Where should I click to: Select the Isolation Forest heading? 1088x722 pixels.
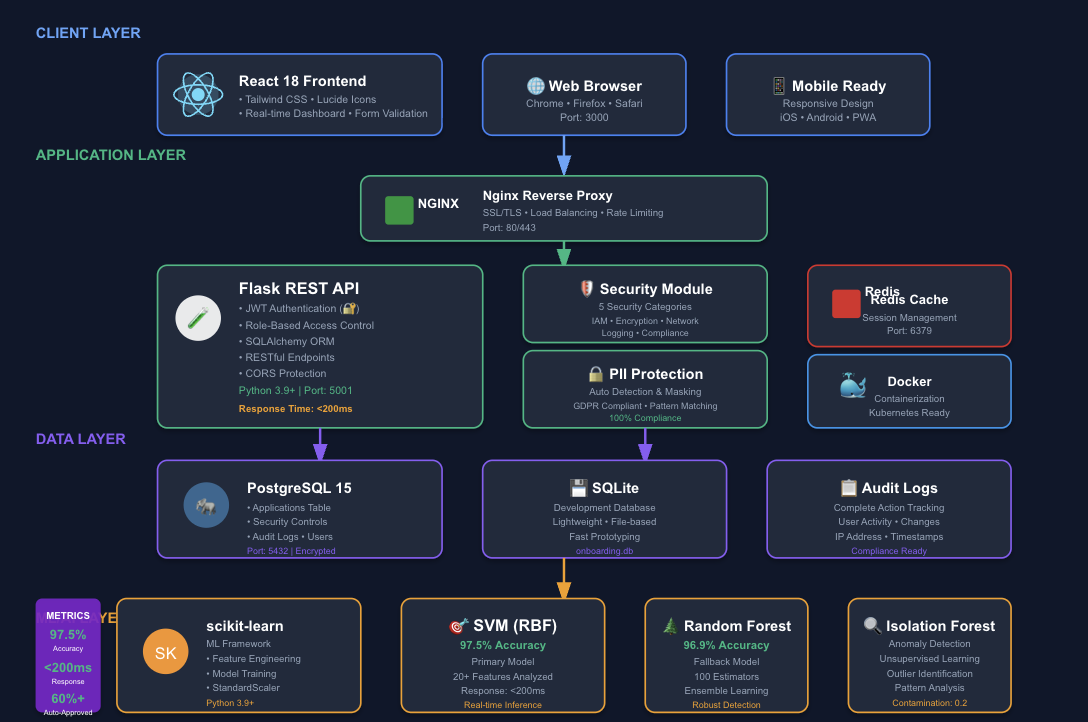(940, 626)
